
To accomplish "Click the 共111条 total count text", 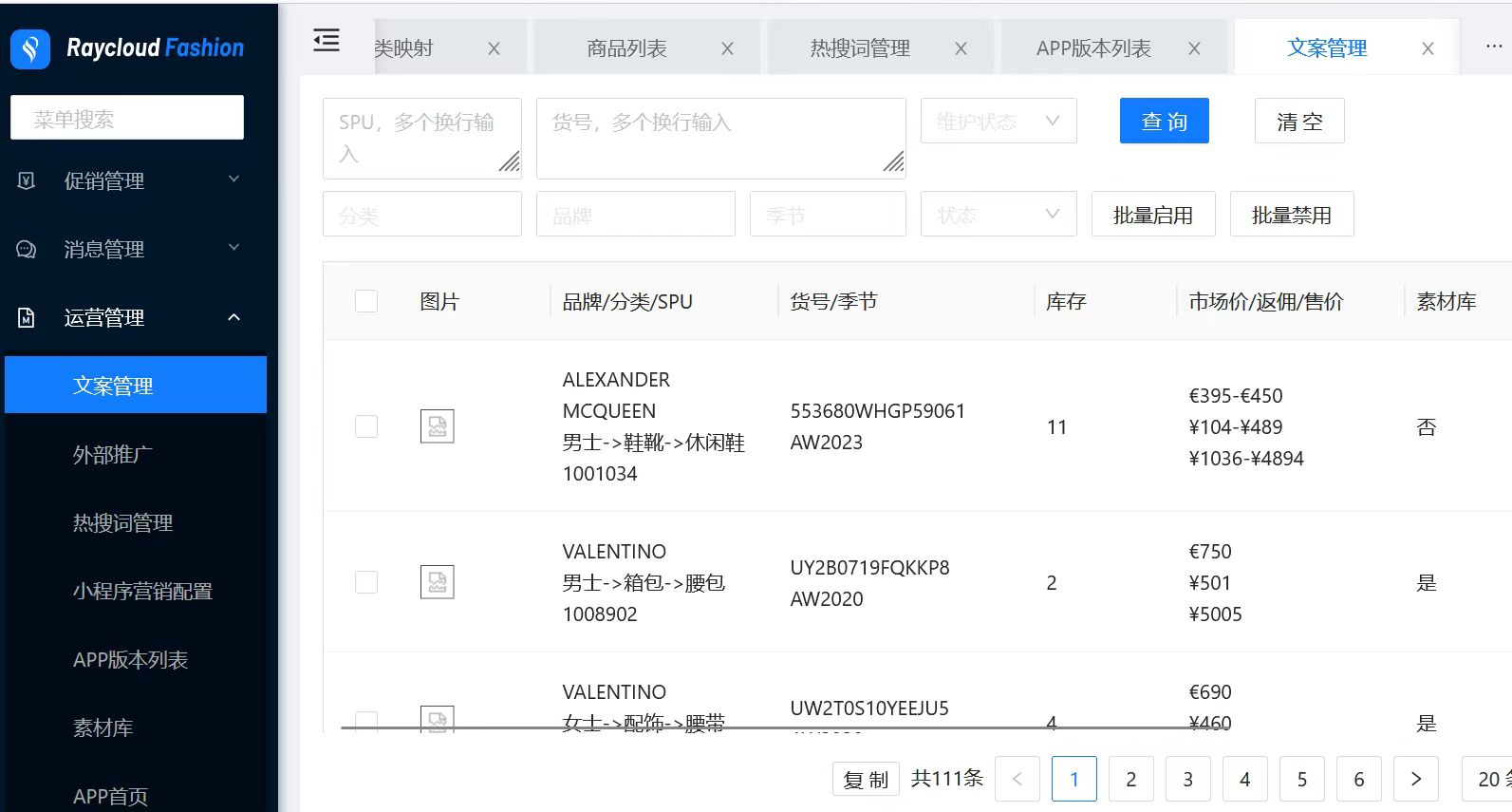I will [947, 779].
